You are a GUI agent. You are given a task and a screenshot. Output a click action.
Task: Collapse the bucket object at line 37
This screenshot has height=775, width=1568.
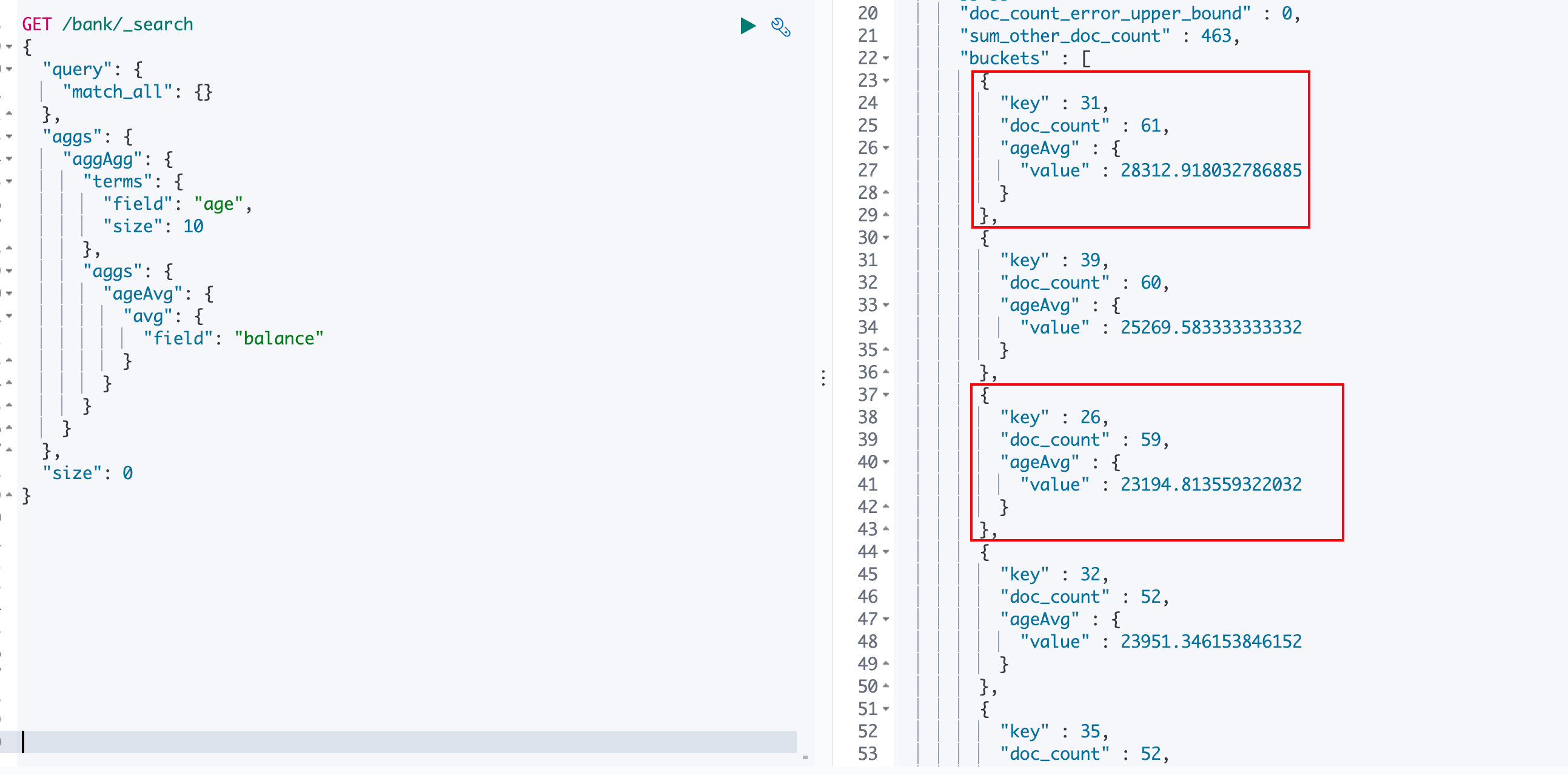click(x=885, y=395)
